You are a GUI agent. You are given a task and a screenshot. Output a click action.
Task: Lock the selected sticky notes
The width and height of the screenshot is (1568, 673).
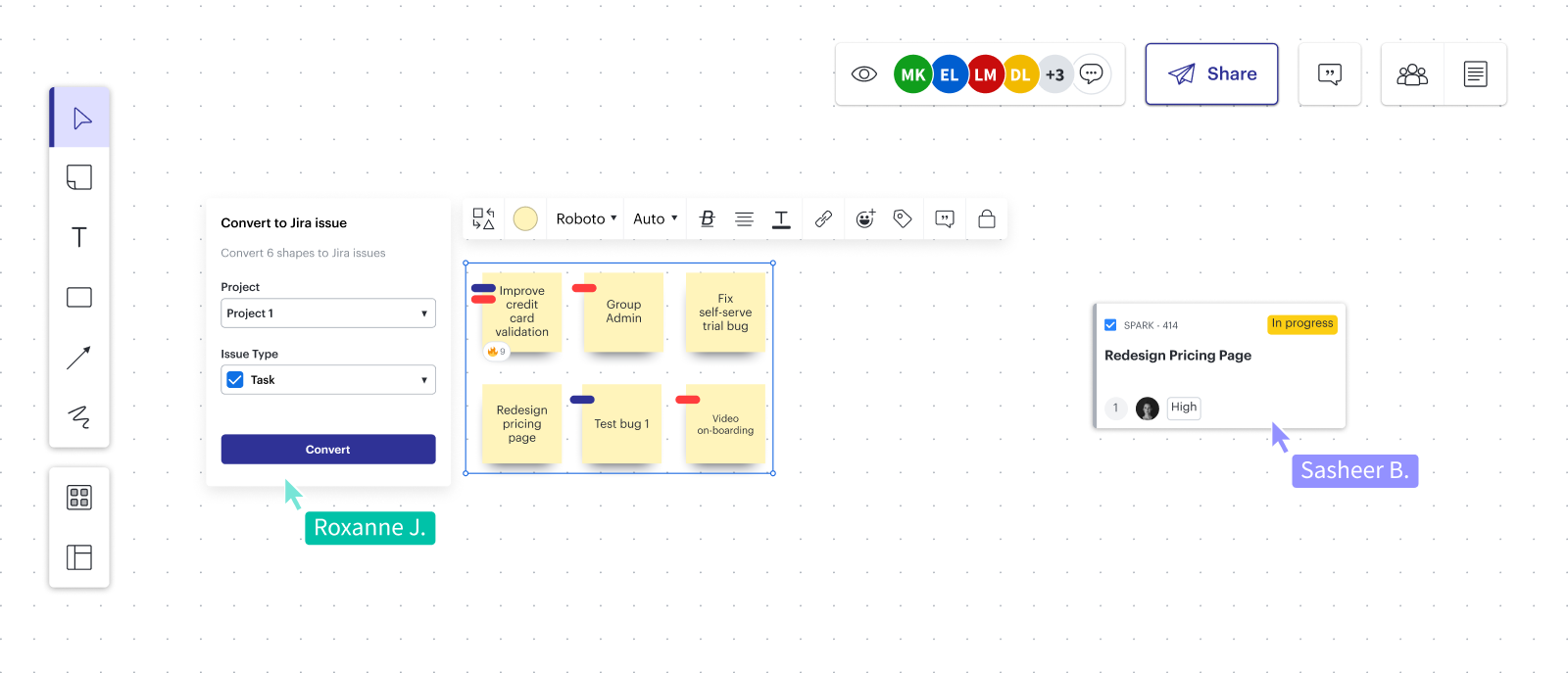(987, 218)
